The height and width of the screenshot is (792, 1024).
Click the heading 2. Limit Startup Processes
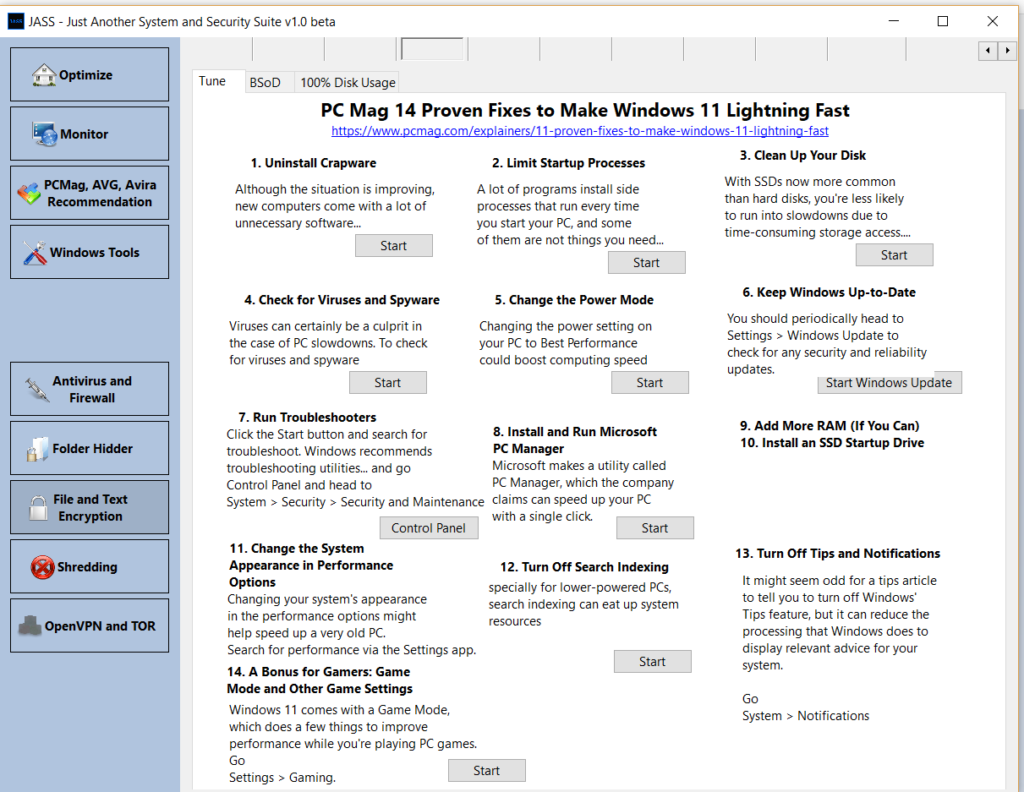(x=569, y=163)
